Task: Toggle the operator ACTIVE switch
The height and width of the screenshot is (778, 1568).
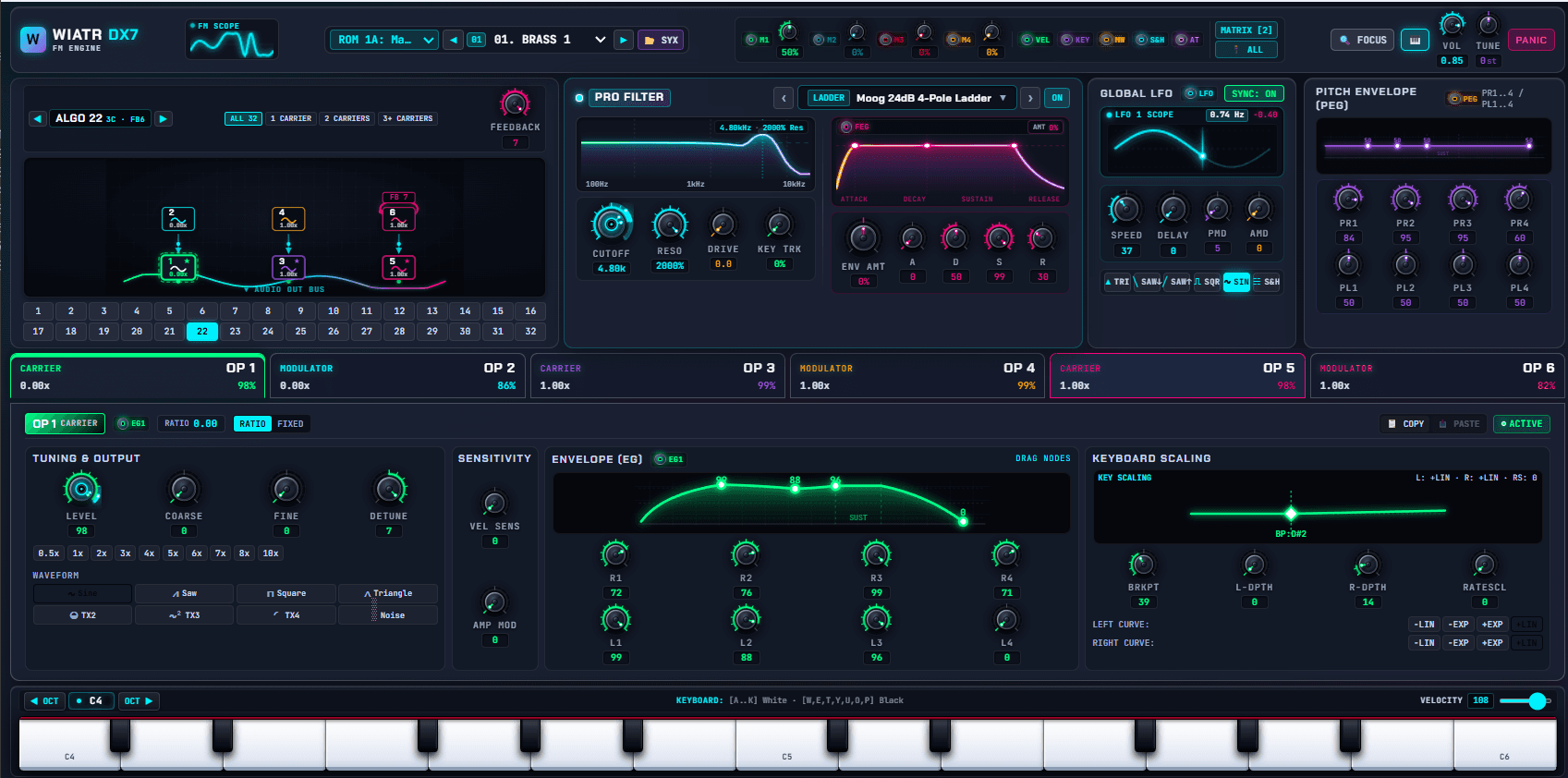Action: [1522, 424]
